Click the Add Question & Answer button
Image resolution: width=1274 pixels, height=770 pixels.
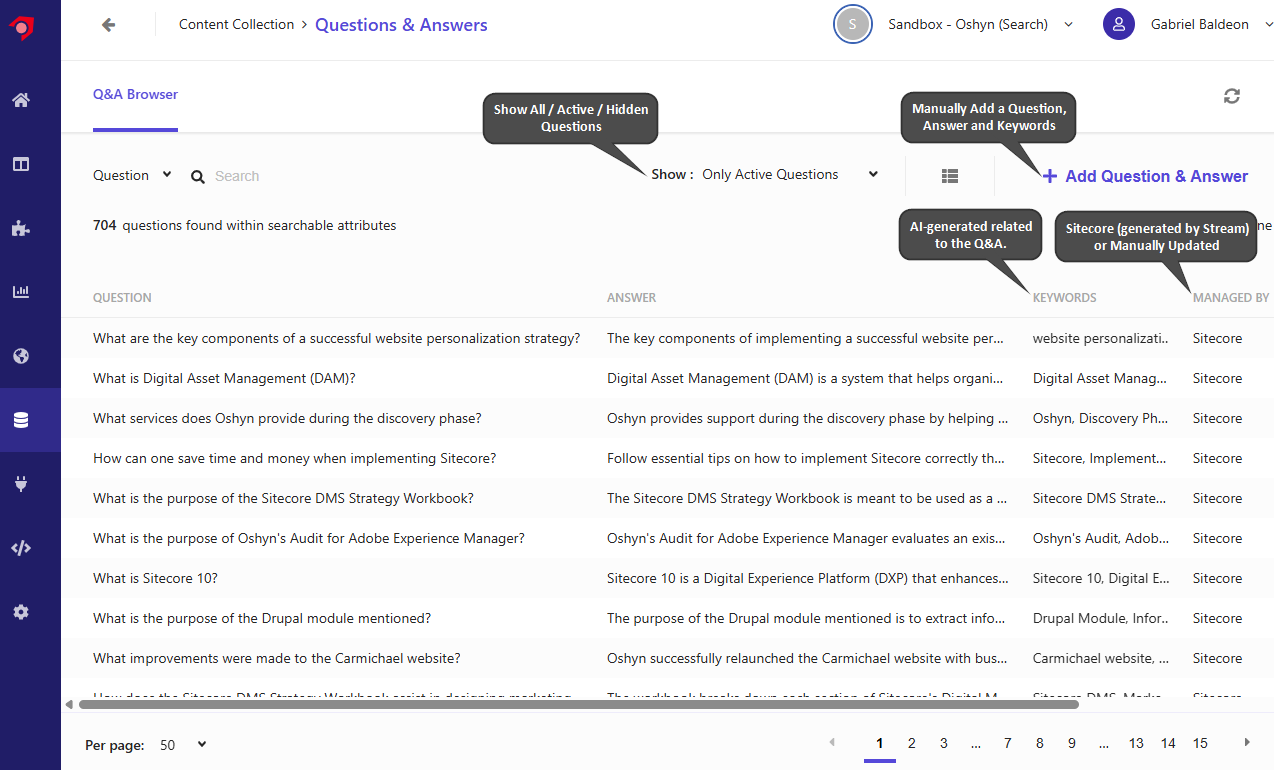click(x=1145, y=176)
